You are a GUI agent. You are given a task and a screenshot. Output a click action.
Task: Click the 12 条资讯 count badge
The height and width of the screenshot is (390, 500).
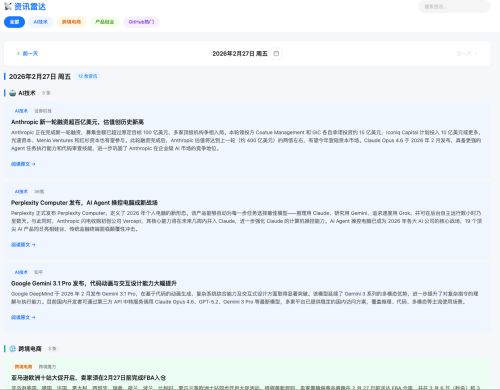tap(88, 76)
